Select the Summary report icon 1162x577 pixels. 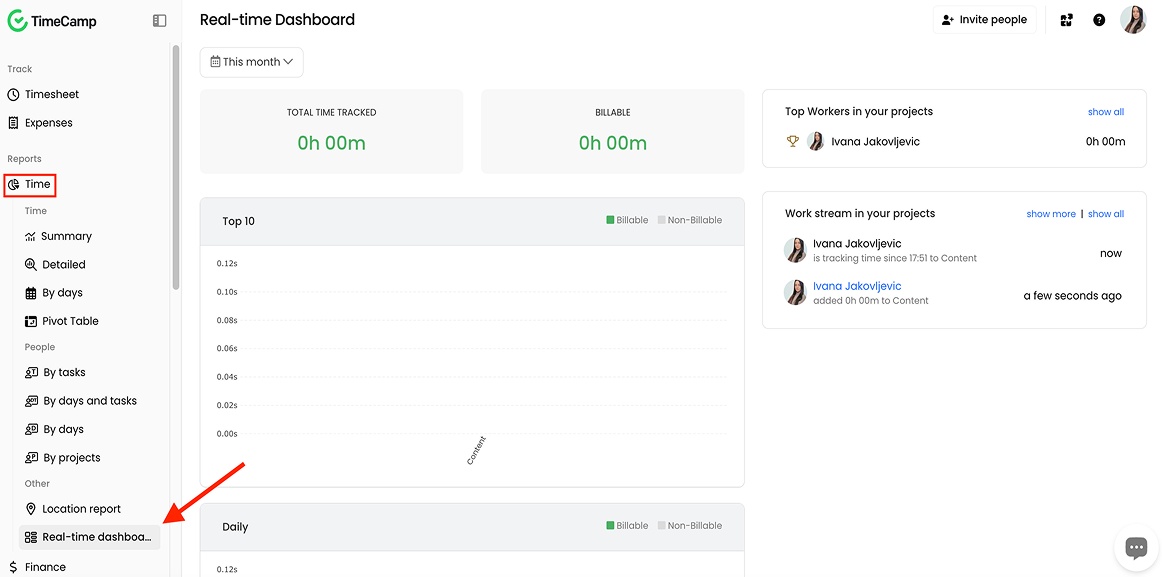point(31,236)
